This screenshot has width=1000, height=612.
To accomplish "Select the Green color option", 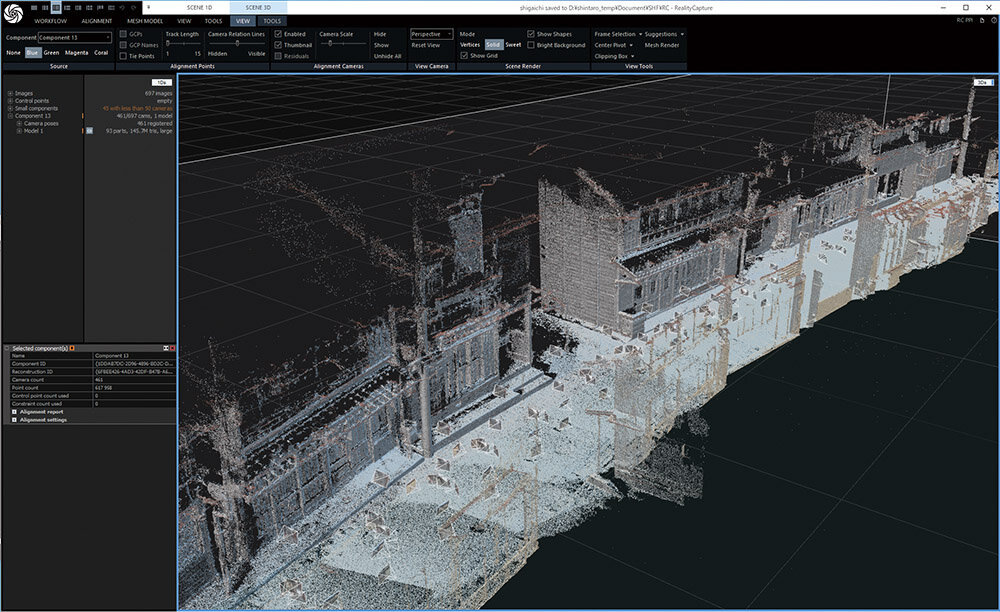I will [51, 53].
